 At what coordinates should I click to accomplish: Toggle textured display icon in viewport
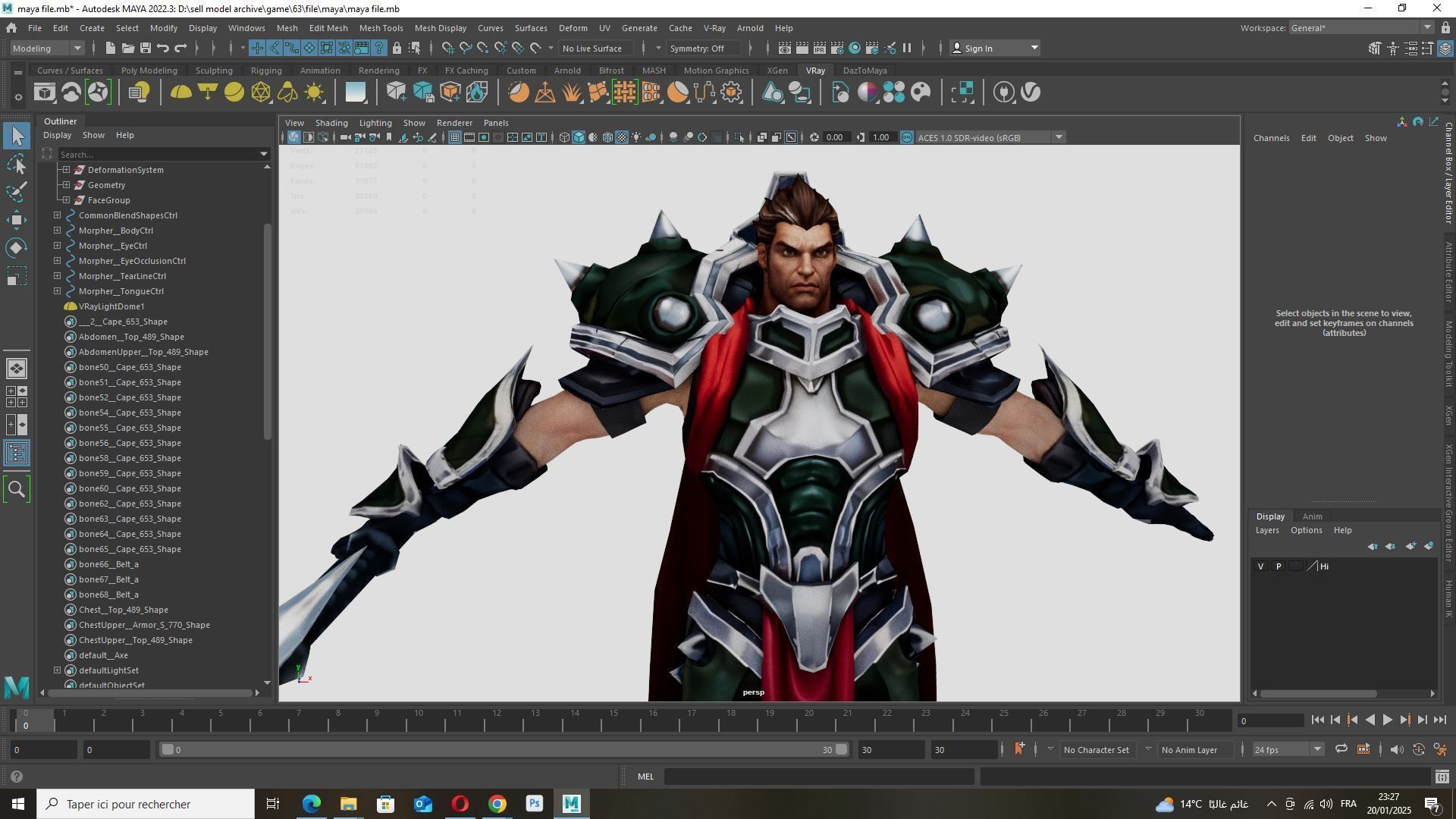(x=622, y=137)
